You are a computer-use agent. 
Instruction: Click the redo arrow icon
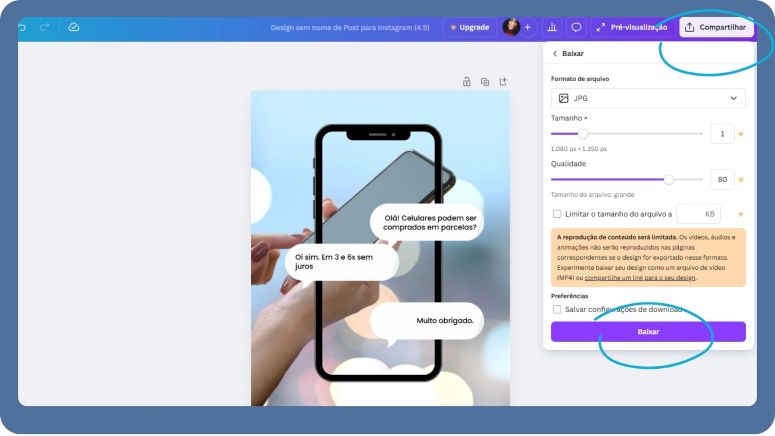[45, 27]
